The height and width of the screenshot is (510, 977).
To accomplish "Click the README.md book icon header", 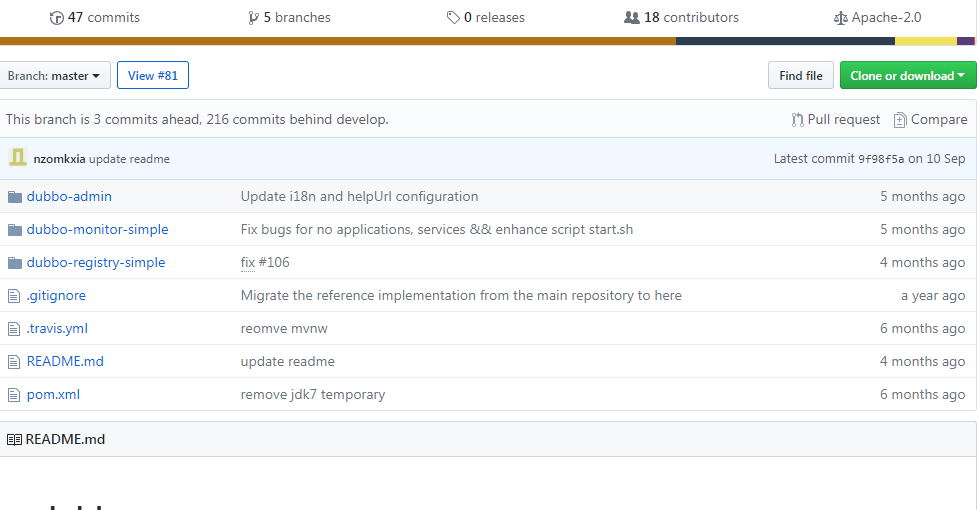I will pos(14,440).
